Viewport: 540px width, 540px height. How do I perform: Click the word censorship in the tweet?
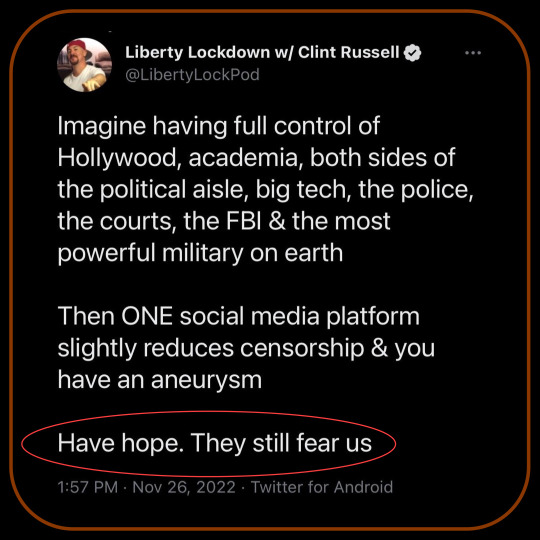point(302,349)
